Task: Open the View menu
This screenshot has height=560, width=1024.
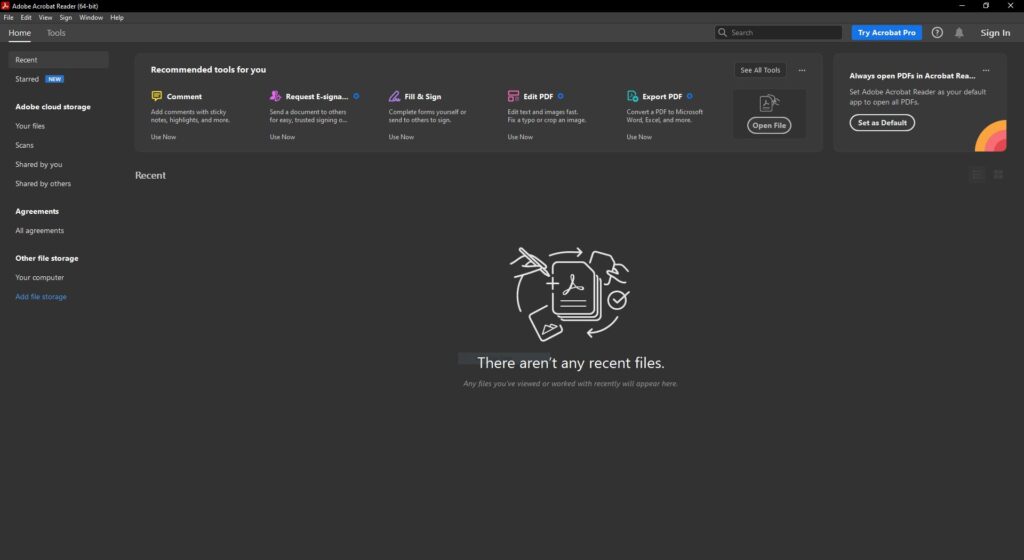Action: click(x=45, y=18)
